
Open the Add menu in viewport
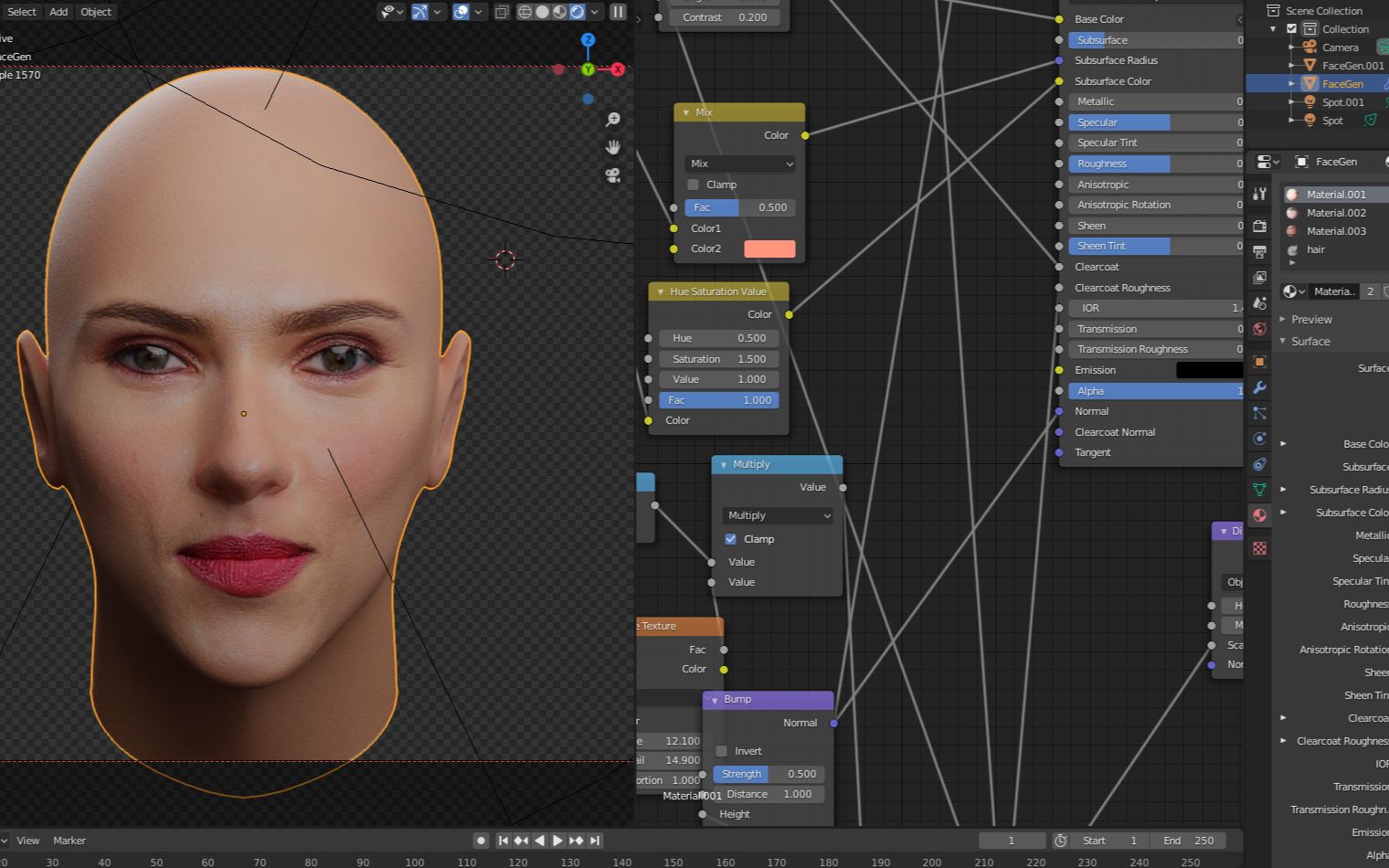tap(58, 12)
